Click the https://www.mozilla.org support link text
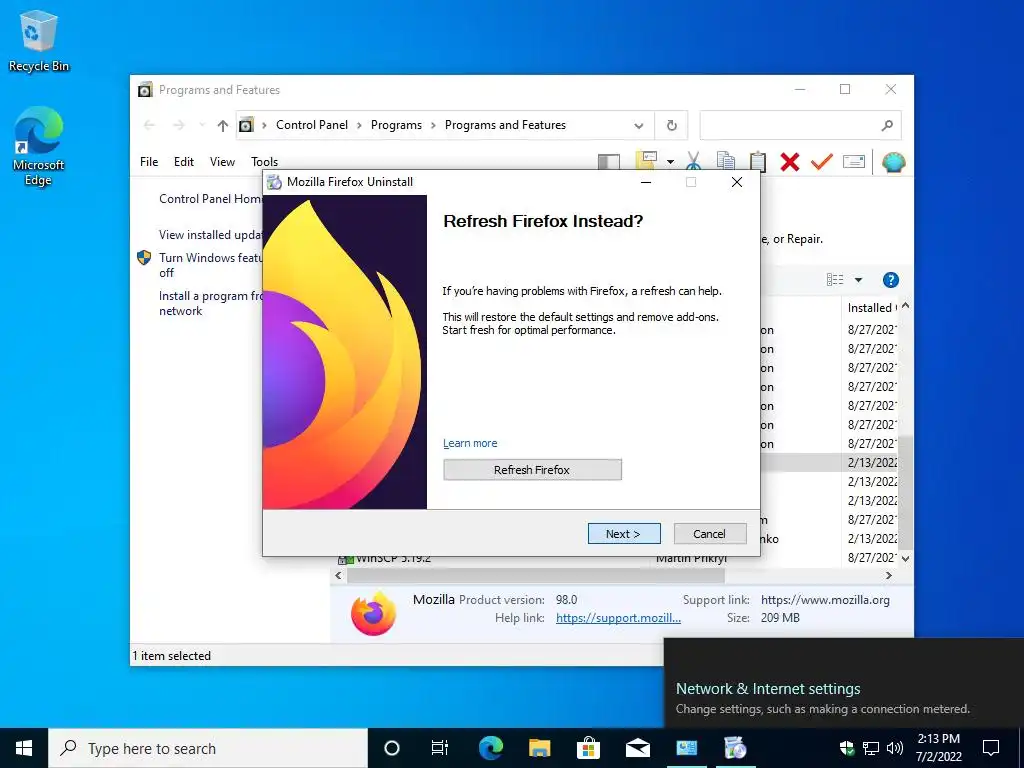Image resolution: width=1024 pixels, height=768 pixels. coord(825,600)
